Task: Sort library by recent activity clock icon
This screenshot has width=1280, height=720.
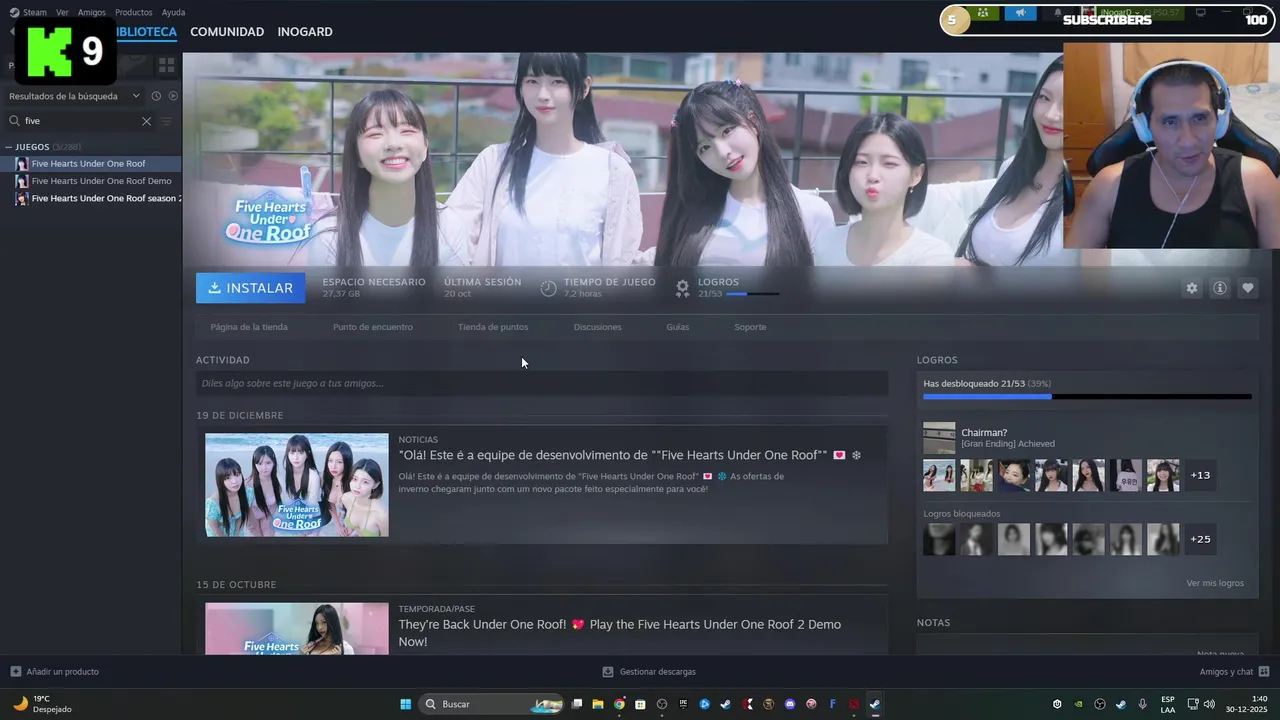Action: click(156, 96)
